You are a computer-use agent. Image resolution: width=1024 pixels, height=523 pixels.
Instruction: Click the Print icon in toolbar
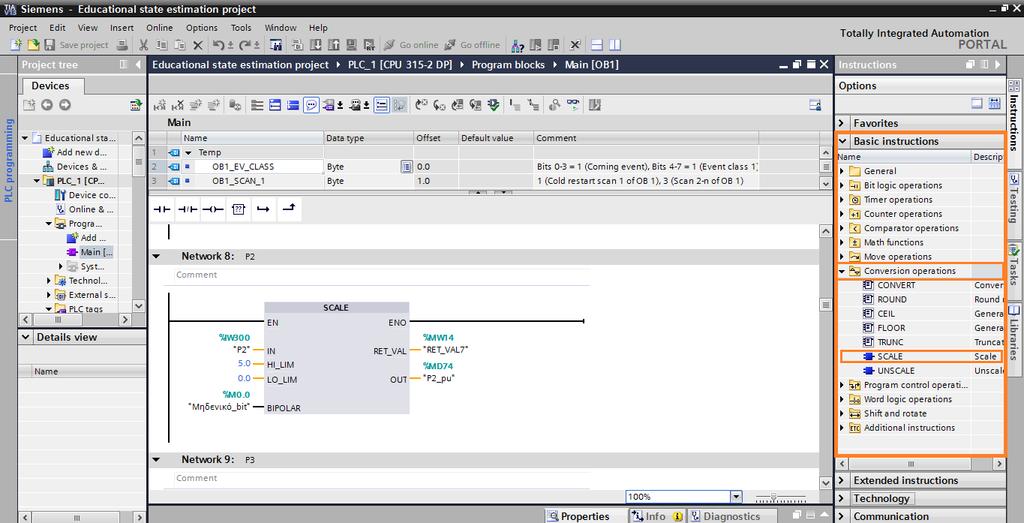tap(122, 45)
